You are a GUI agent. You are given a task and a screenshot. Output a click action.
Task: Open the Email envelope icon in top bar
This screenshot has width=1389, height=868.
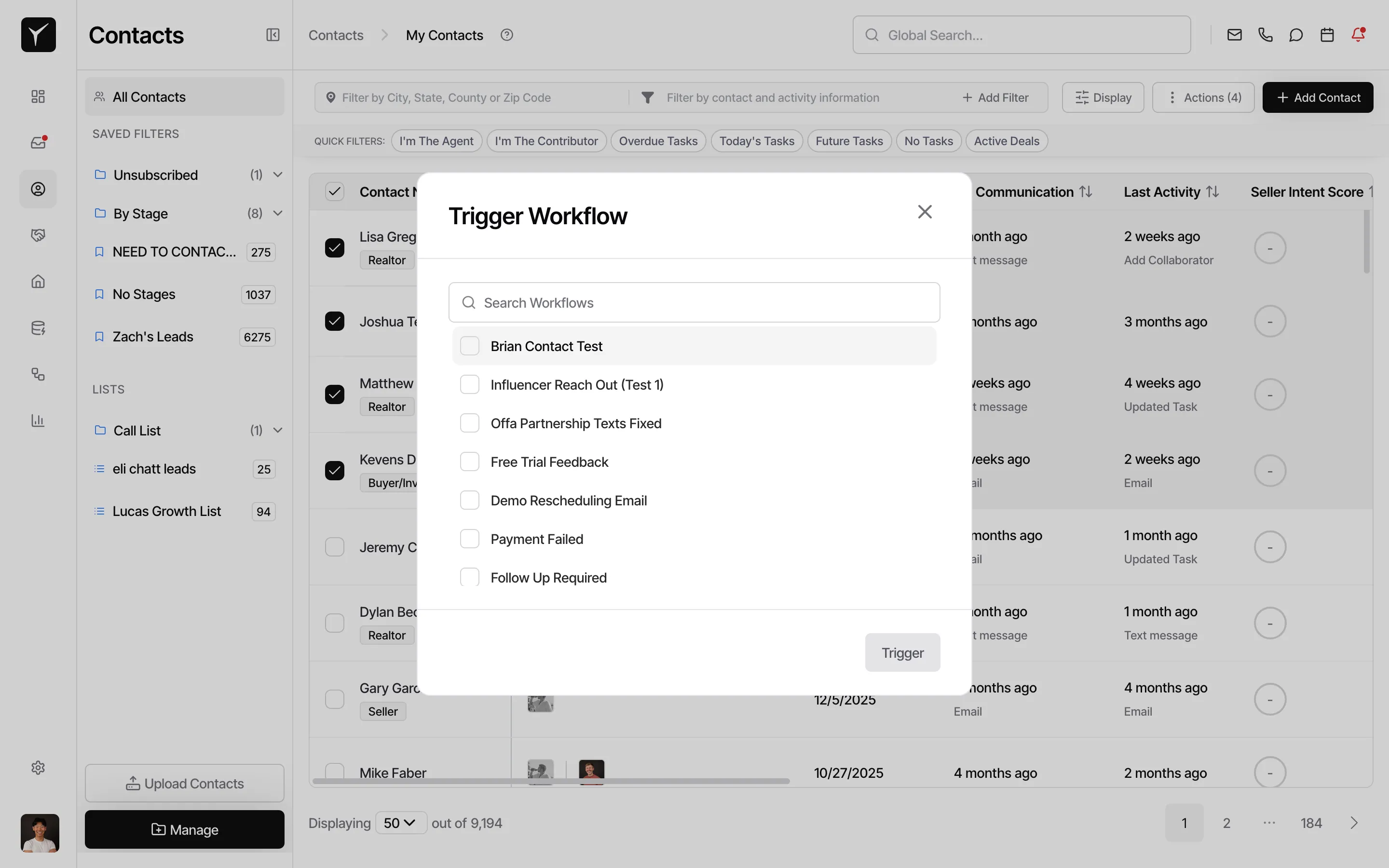pos(1234,34)
